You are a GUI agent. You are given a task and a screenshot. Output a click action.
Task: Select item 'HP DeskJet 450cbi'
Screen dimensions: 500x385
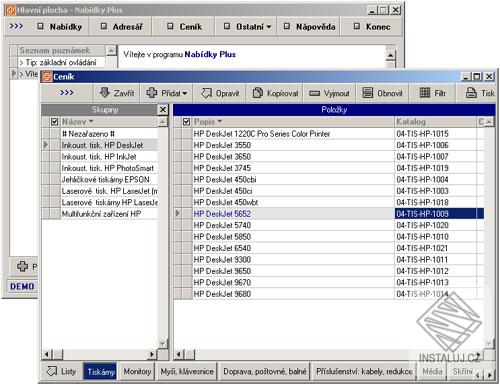point(293,180)
